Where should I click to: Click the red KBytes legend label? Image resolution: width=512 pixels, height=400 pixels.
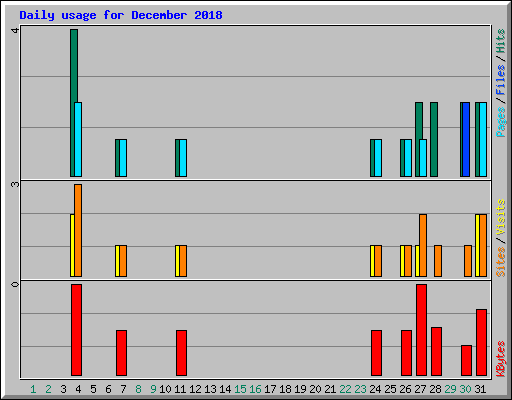click(501, 359)
